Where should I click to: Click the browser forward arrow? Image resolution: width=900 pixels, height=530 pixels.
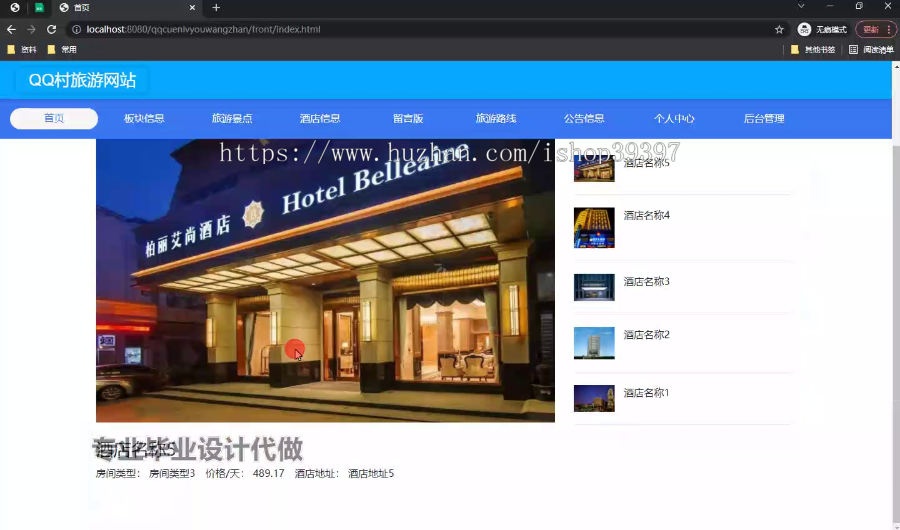click(x=31, y=29)
